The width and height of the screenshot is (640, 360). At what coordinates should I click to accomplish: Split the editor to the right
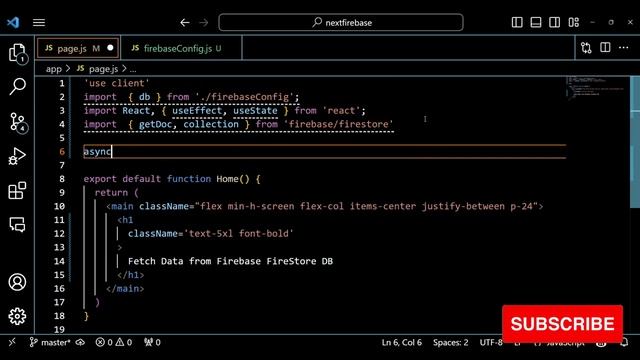pos(605,48)
